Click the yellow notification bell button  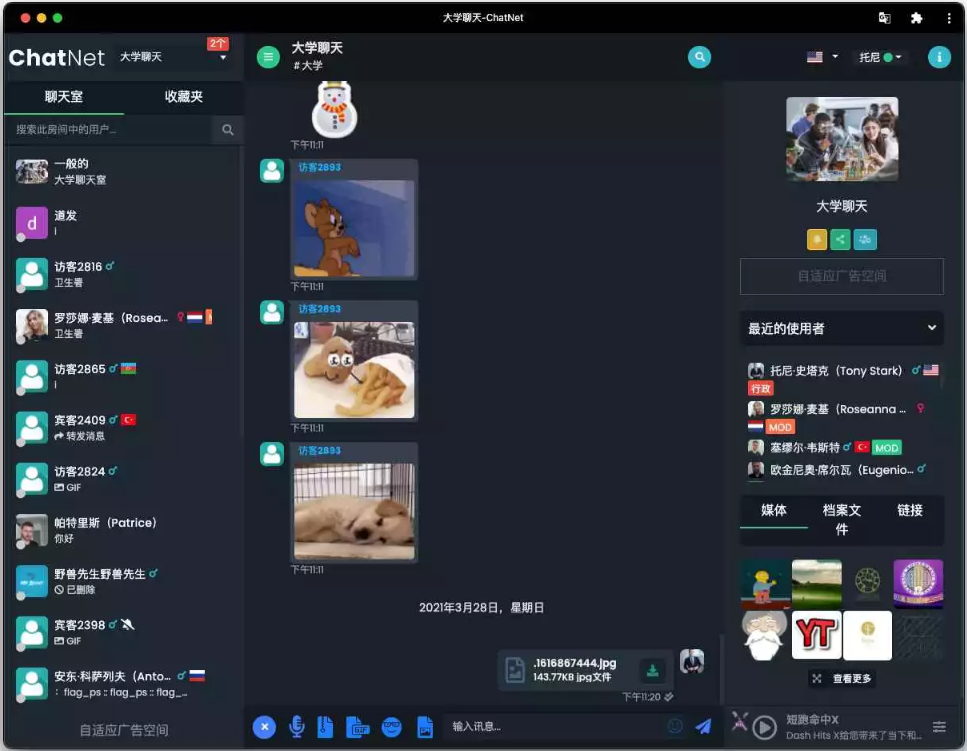pos(817,239)
